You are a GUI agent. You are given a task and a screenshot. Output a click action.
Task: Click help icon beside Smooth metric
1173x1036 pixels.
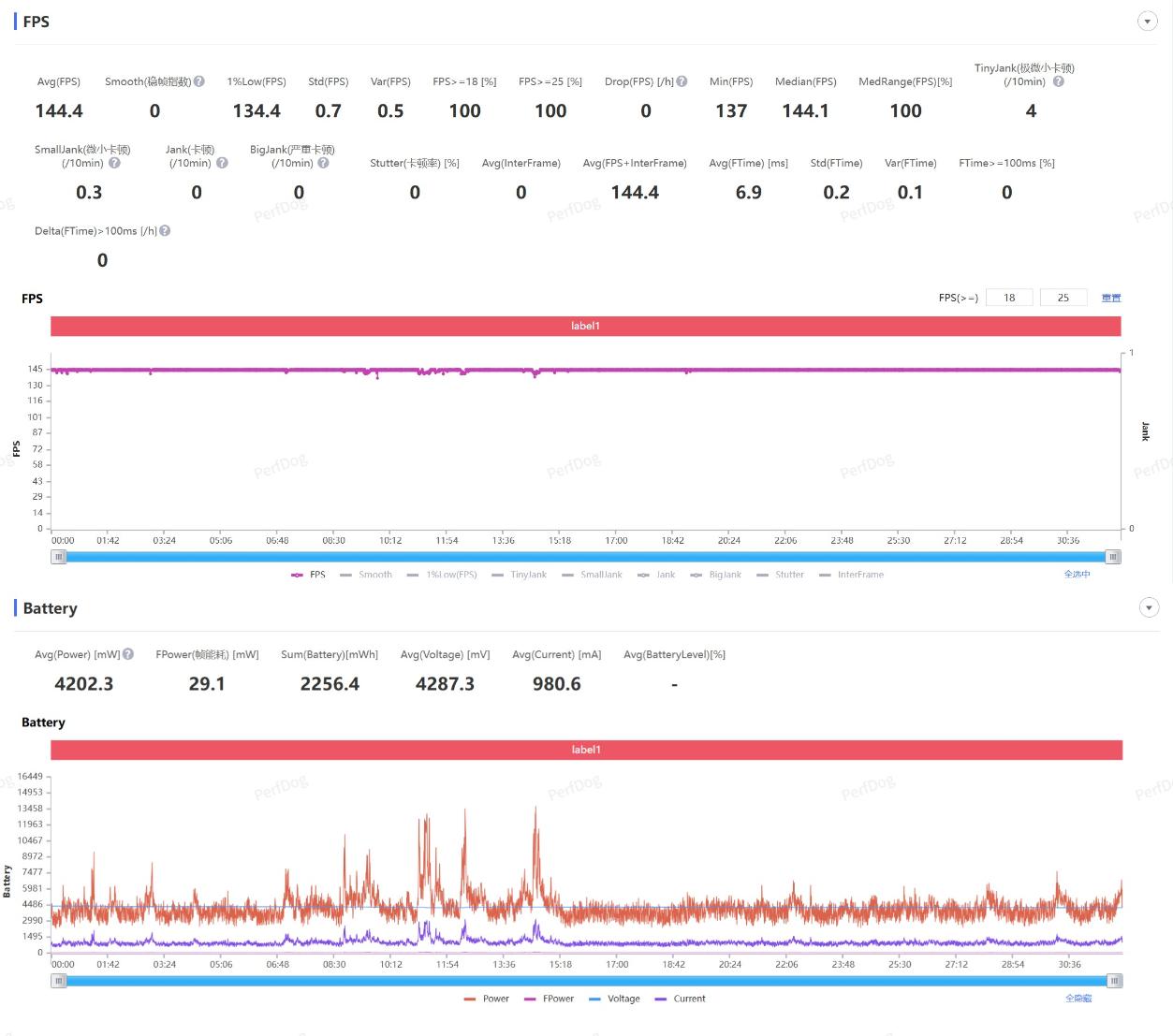pos(199,81)
